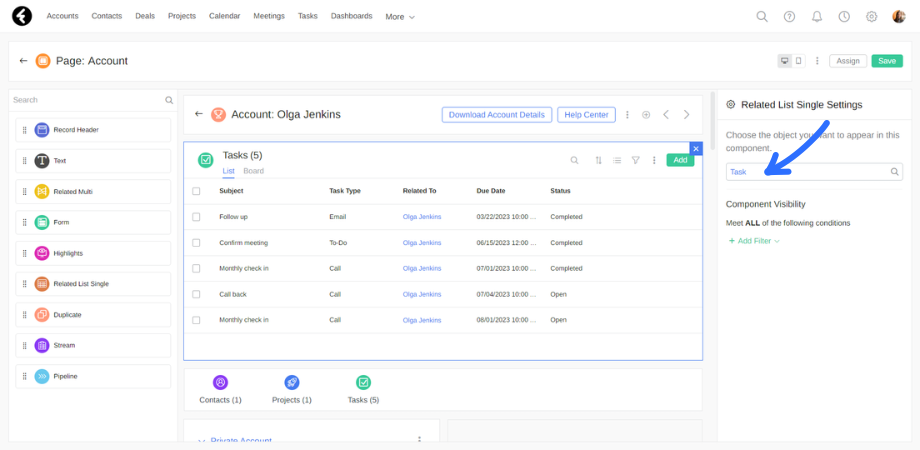Select the Related Multi component icon

click(x=42, y=191)
